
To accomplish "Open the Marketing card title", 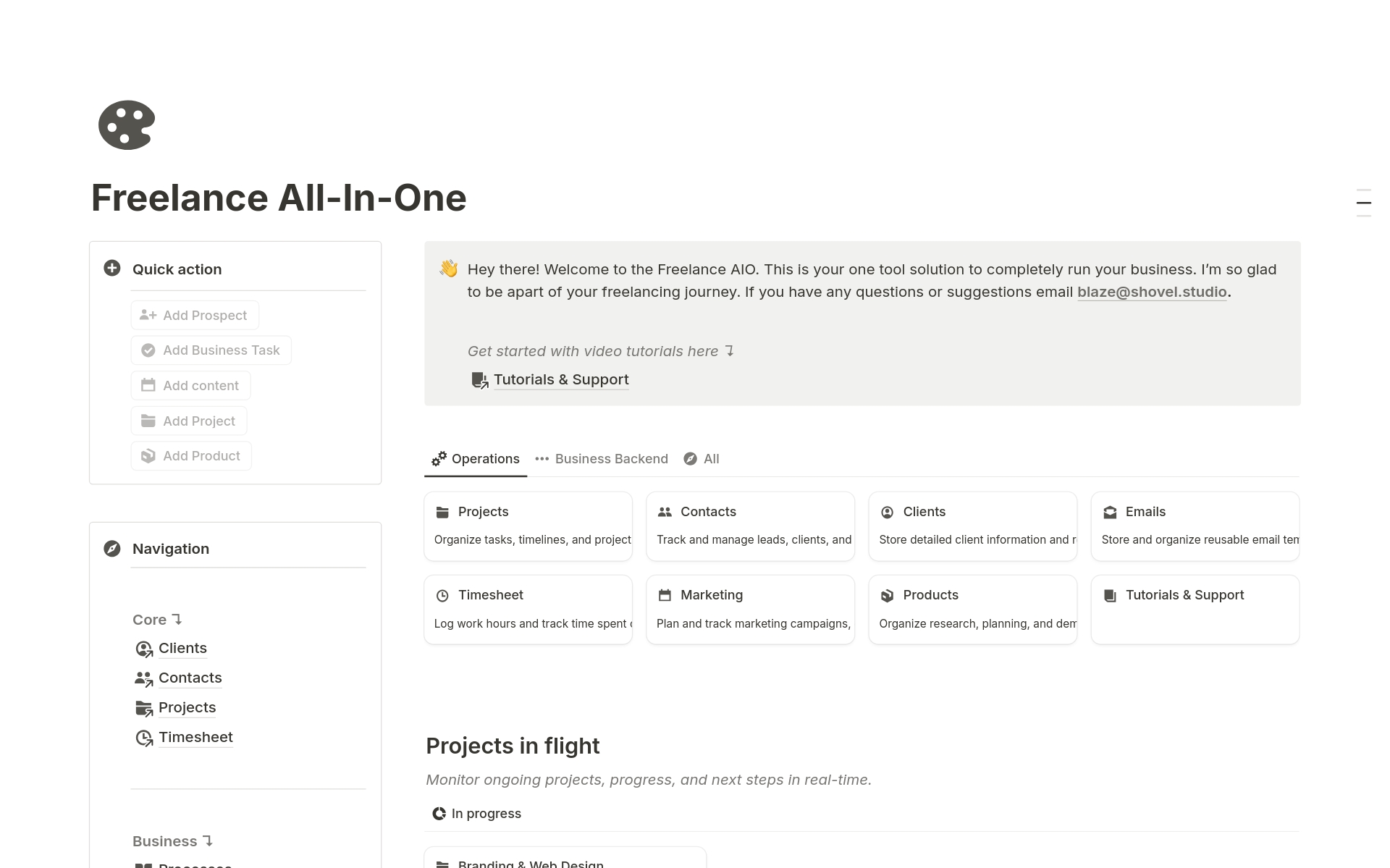I will point(712,595).
